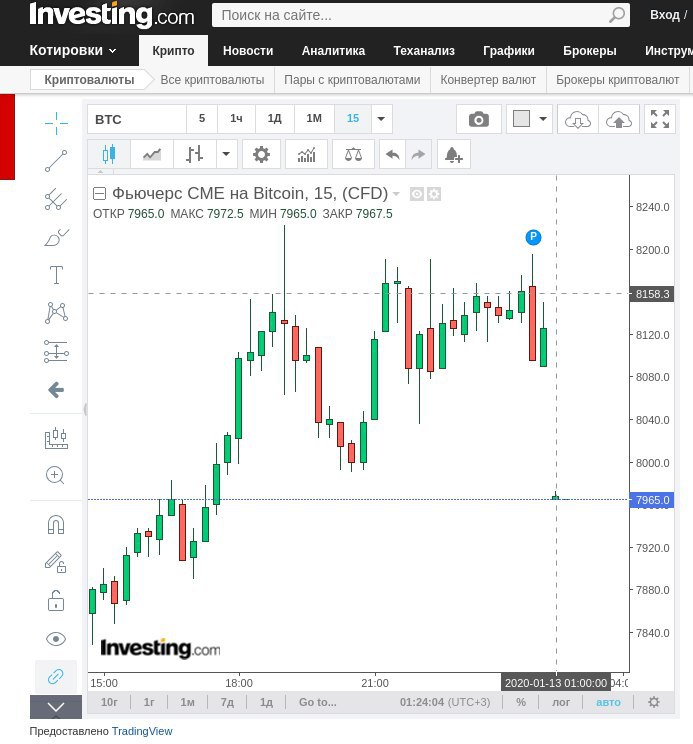Open the interval dropdown arrow
Screen dimensions: 693x744
pos(381,118)
